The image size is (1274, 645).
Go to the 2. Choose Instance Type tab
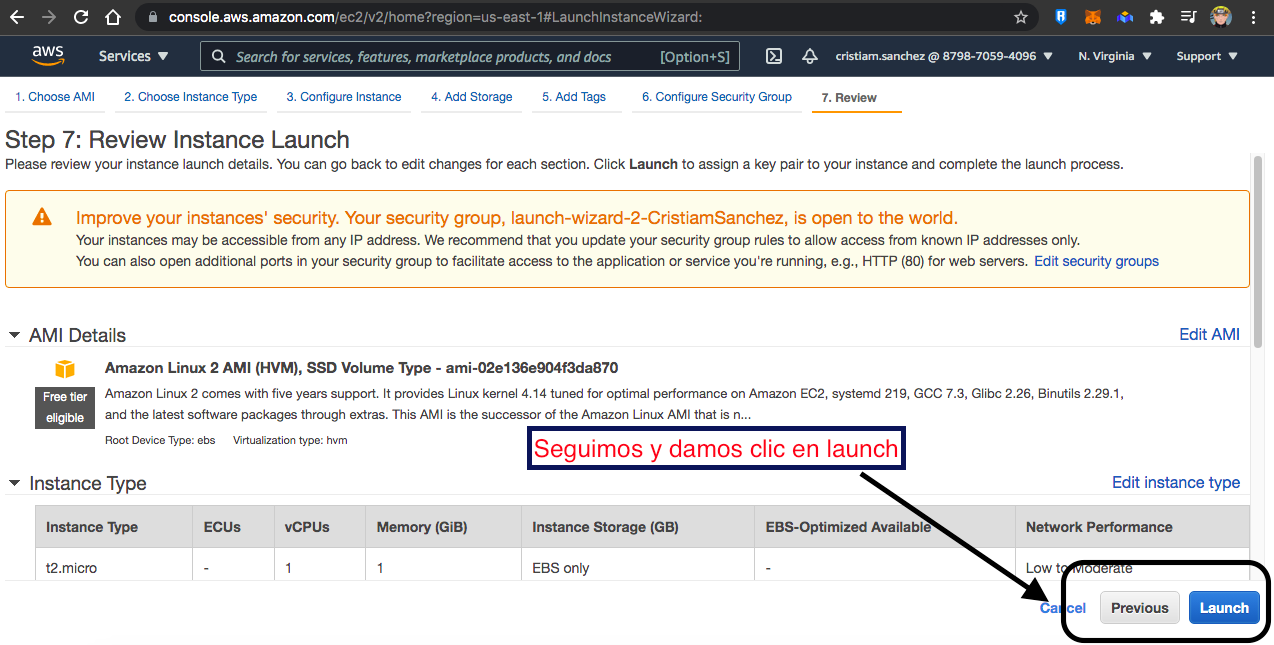pos(190,97)
